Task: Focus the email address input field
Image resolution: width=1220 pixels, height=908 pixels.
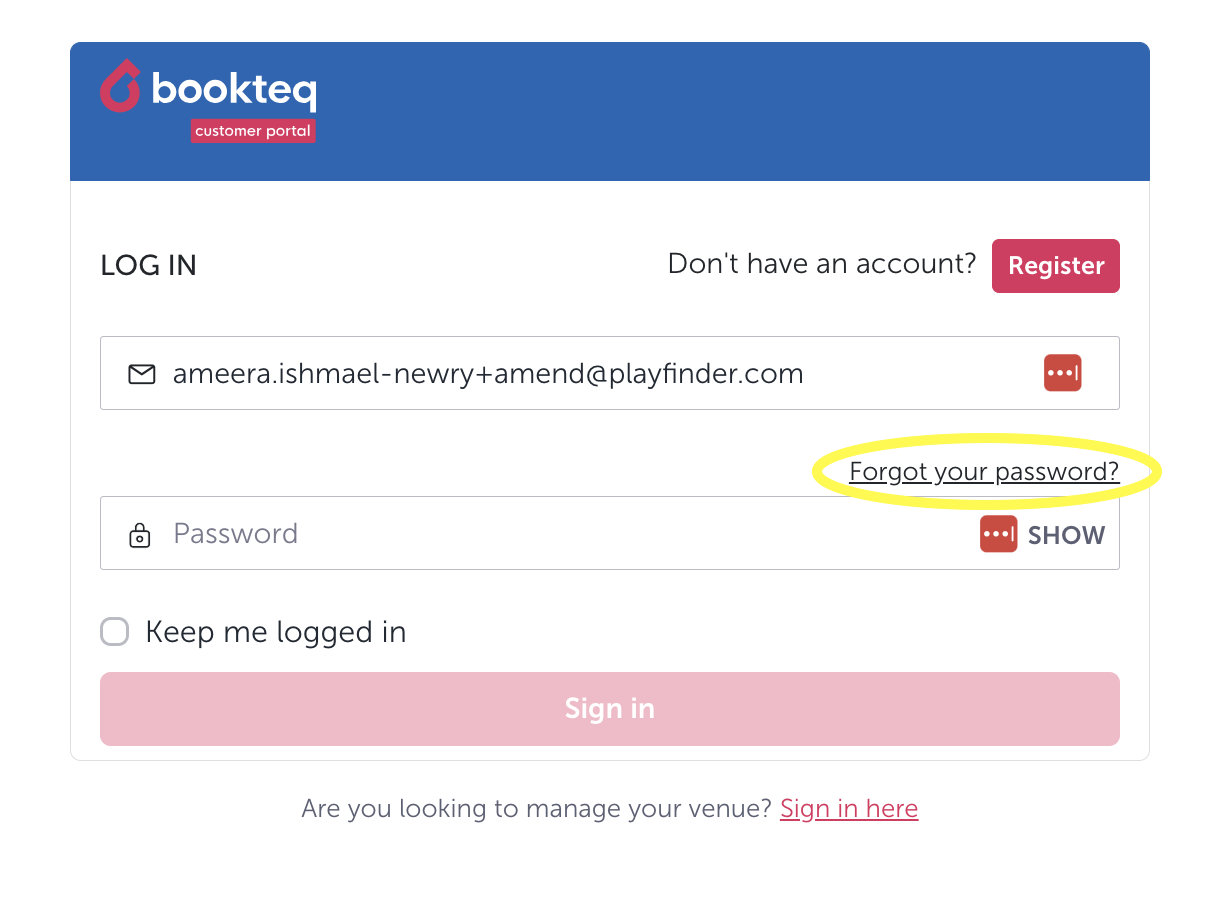Action: click(580, 374)
